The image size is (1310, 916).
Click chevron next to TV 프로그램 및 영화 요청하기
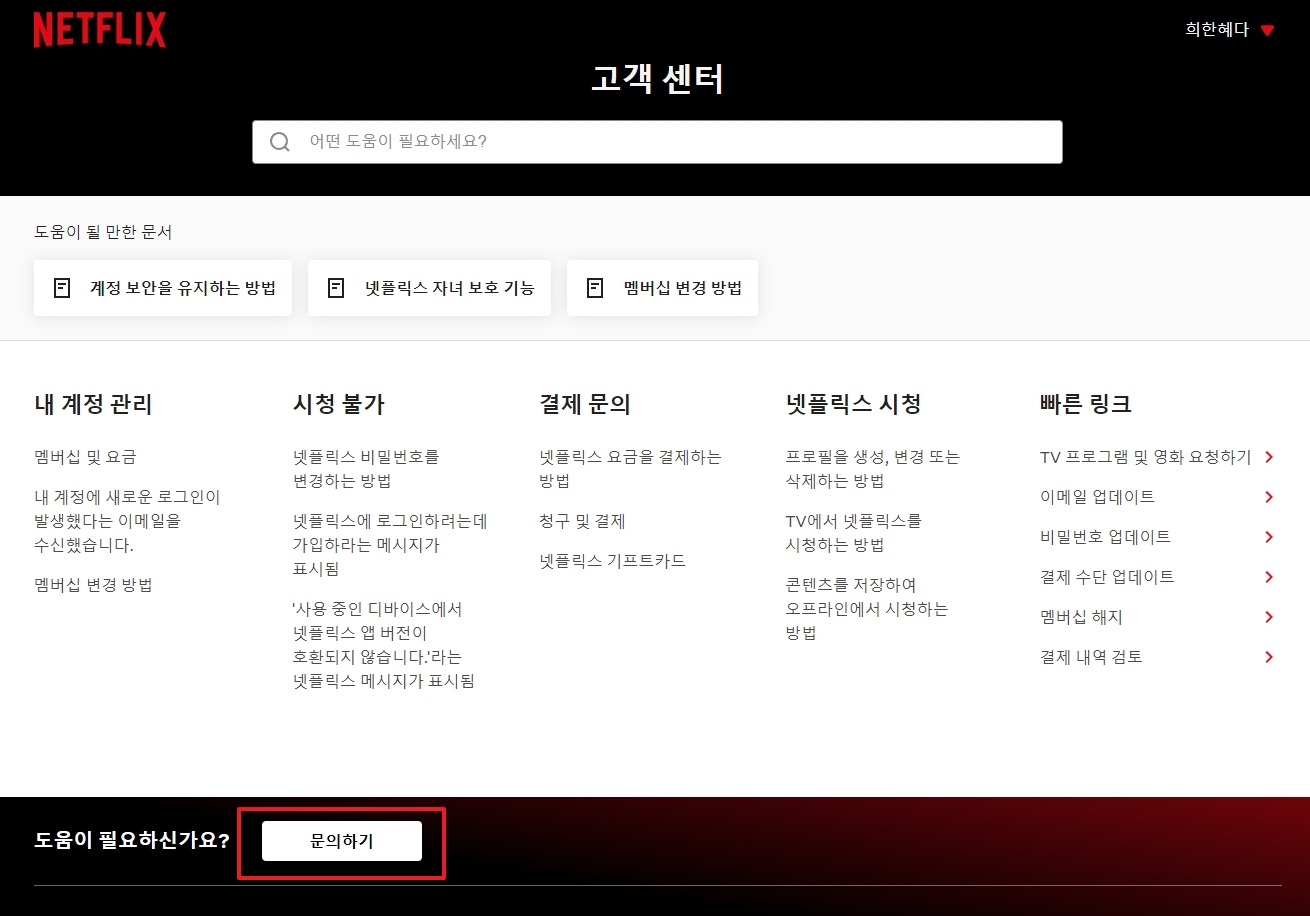[1269, 457]
